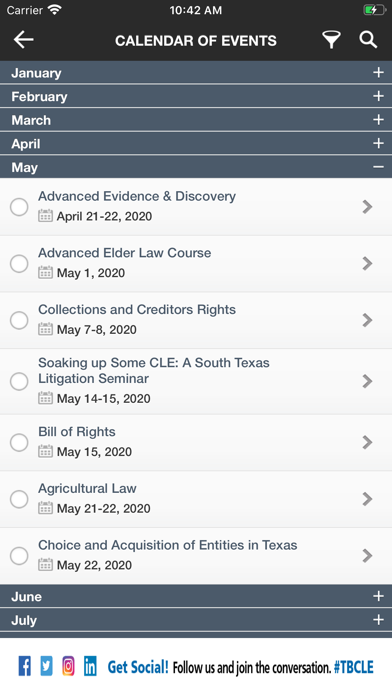Screen dimensions: 392x696
Task: Open the search magnifier icon
Action: coord(368,40)
